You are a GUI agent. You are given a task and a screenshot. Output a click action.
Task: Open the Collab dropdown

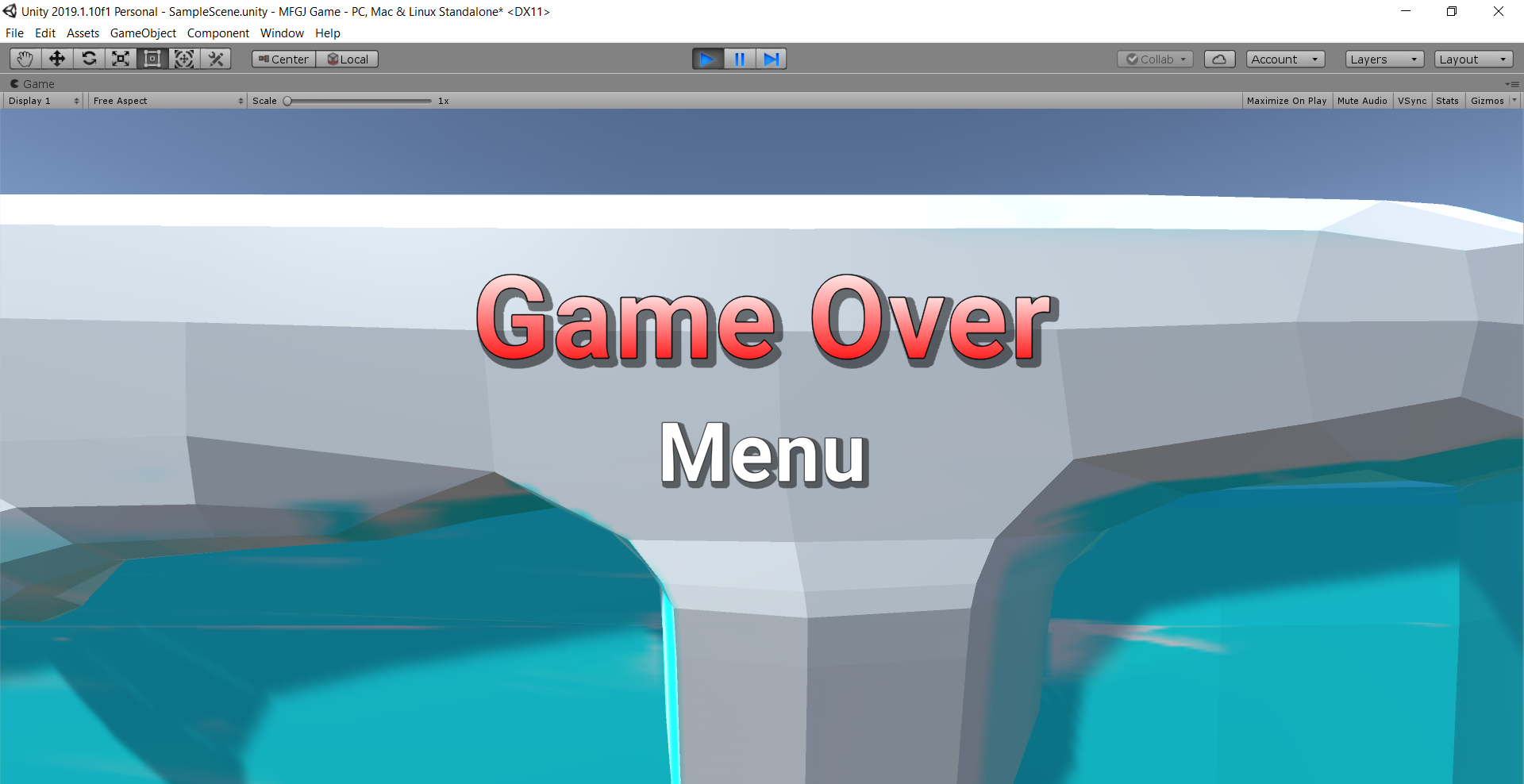1156,60
